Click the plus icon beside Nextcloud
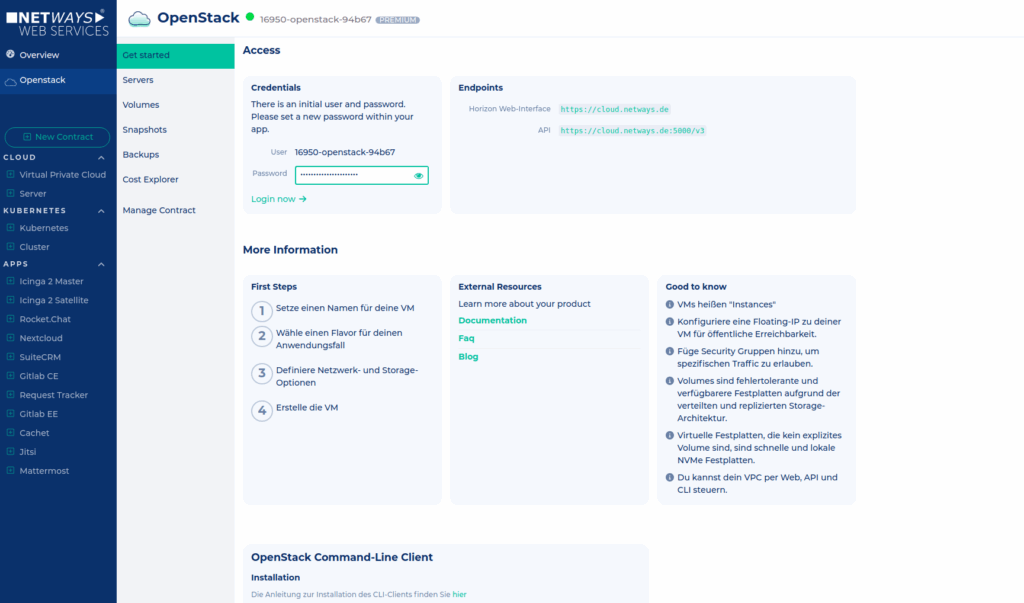1024x603 pixels. tap(11, 338)
